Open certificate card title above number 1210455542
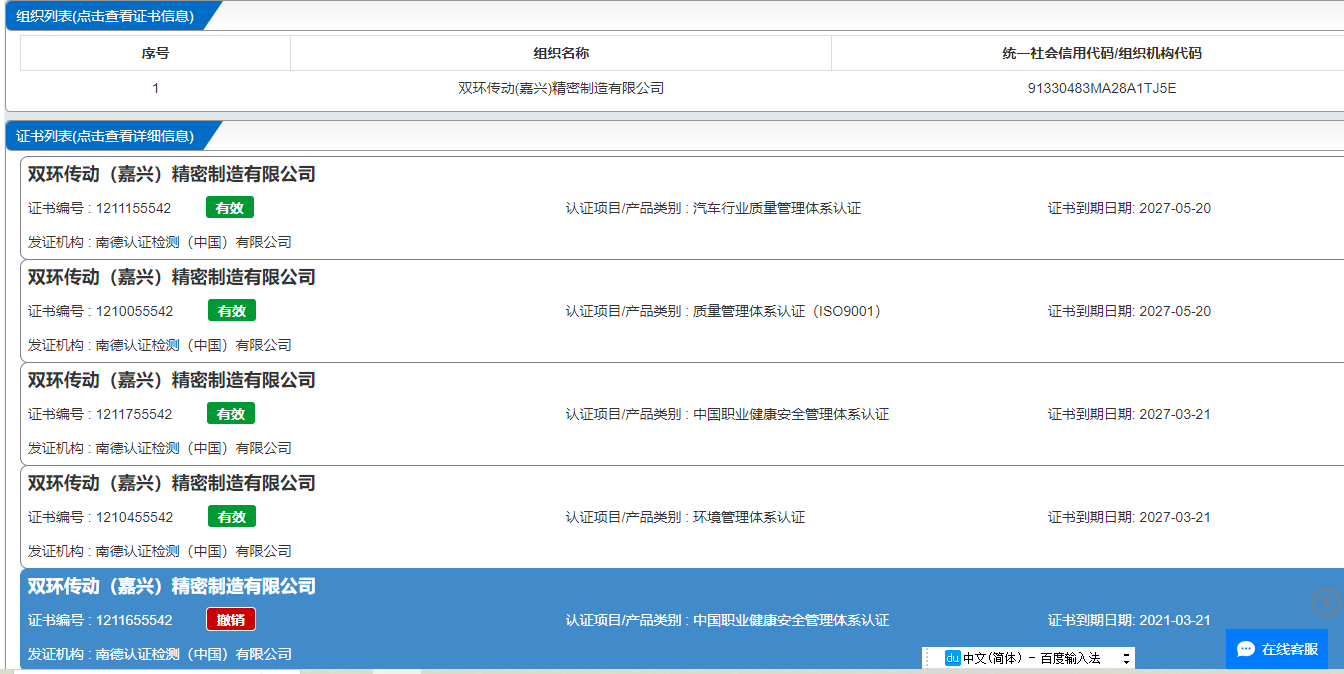Screen dimensions: 1344x674 [171, 483]
